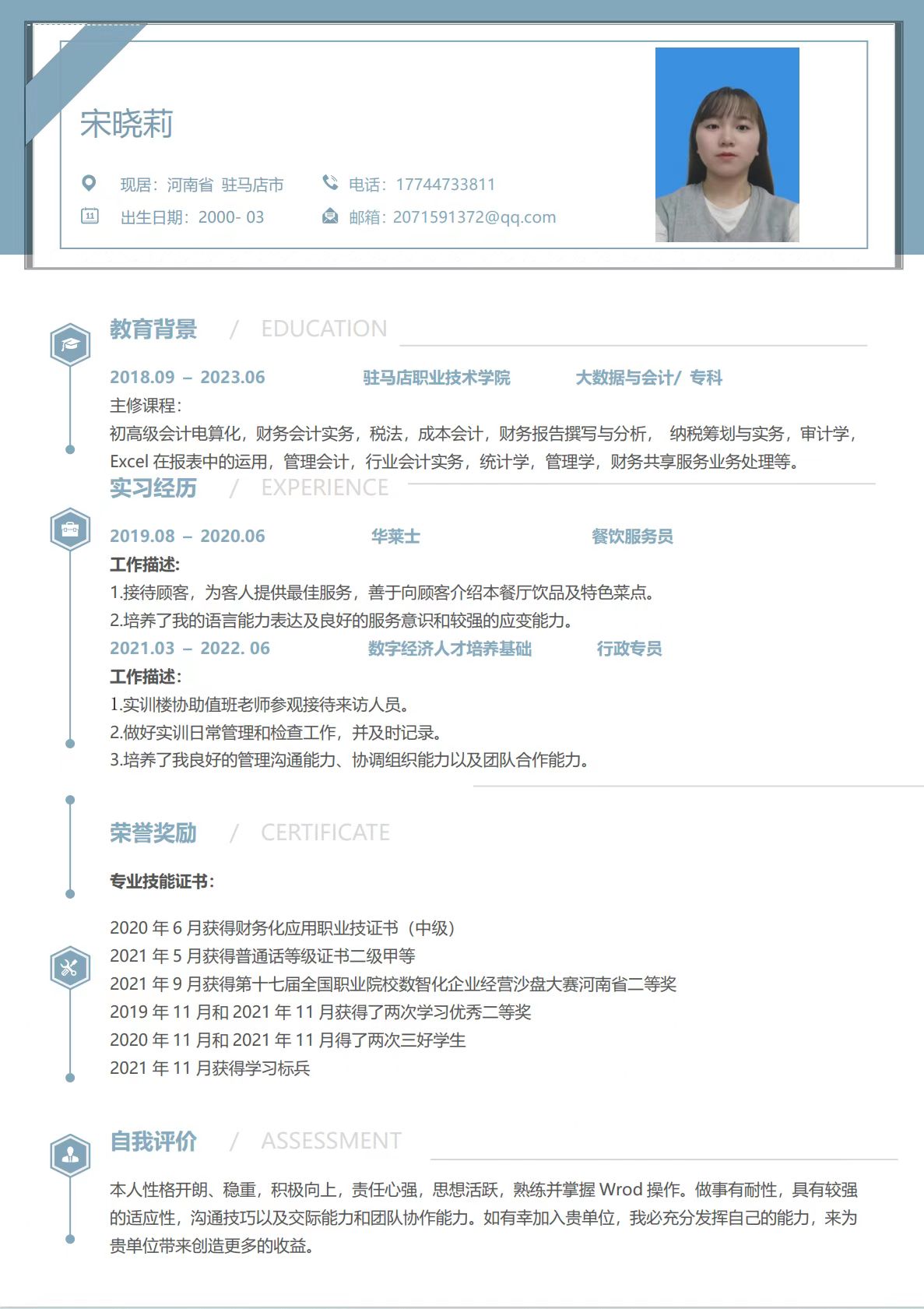Click the date range 2018.09 – 2023.06
Viewport: 924px width, 1309px height.
188,377
